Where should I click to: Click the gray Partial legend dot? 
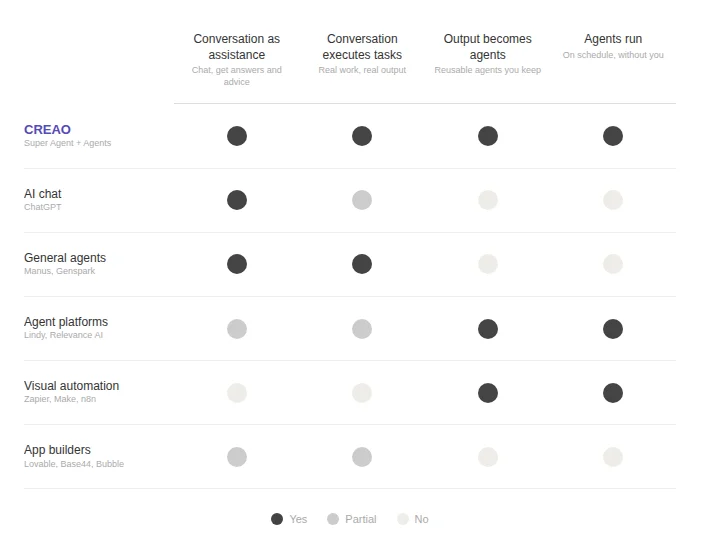click(333, 519)
